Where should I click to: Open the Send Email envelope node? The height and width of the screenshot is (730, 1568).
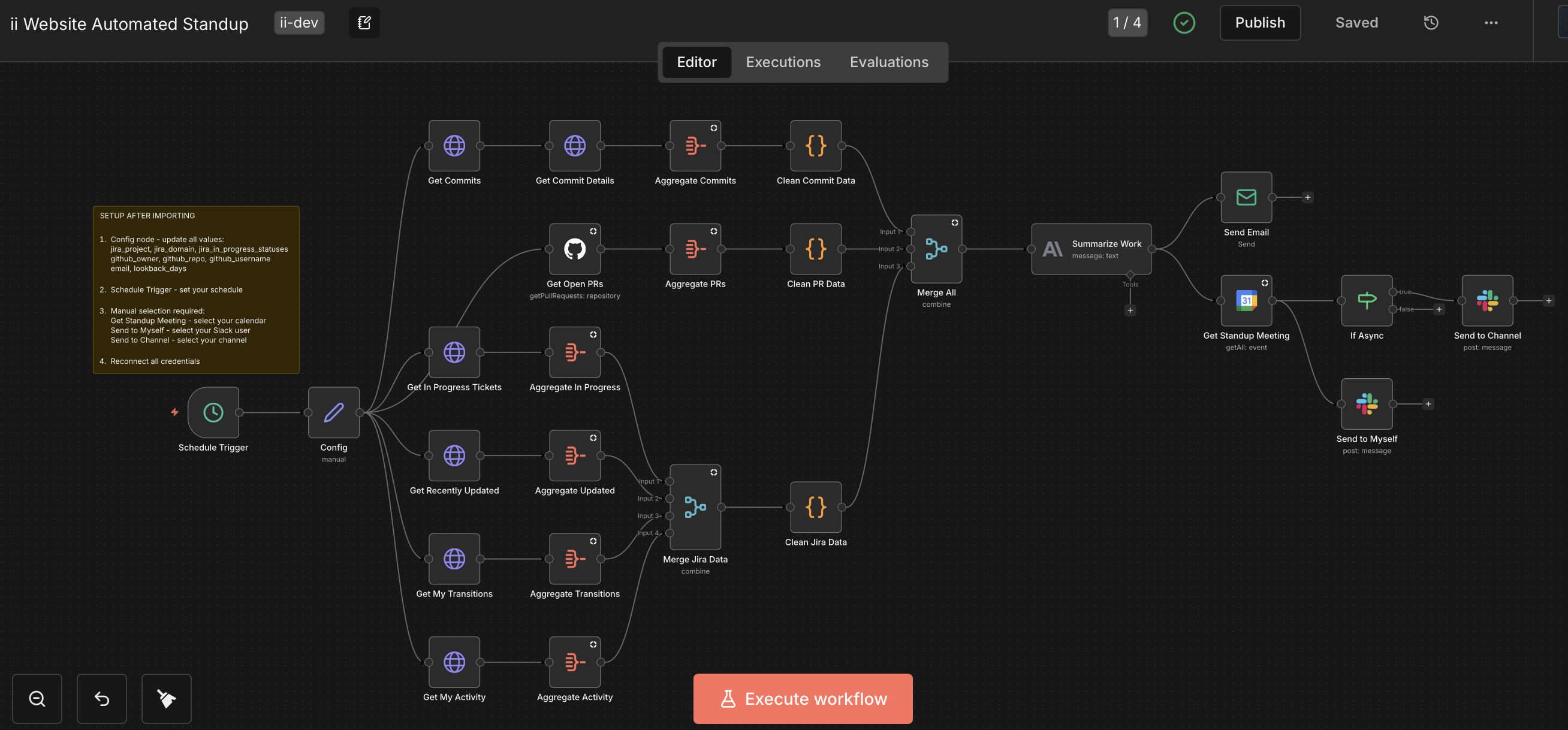click(x=1246, y=197)
